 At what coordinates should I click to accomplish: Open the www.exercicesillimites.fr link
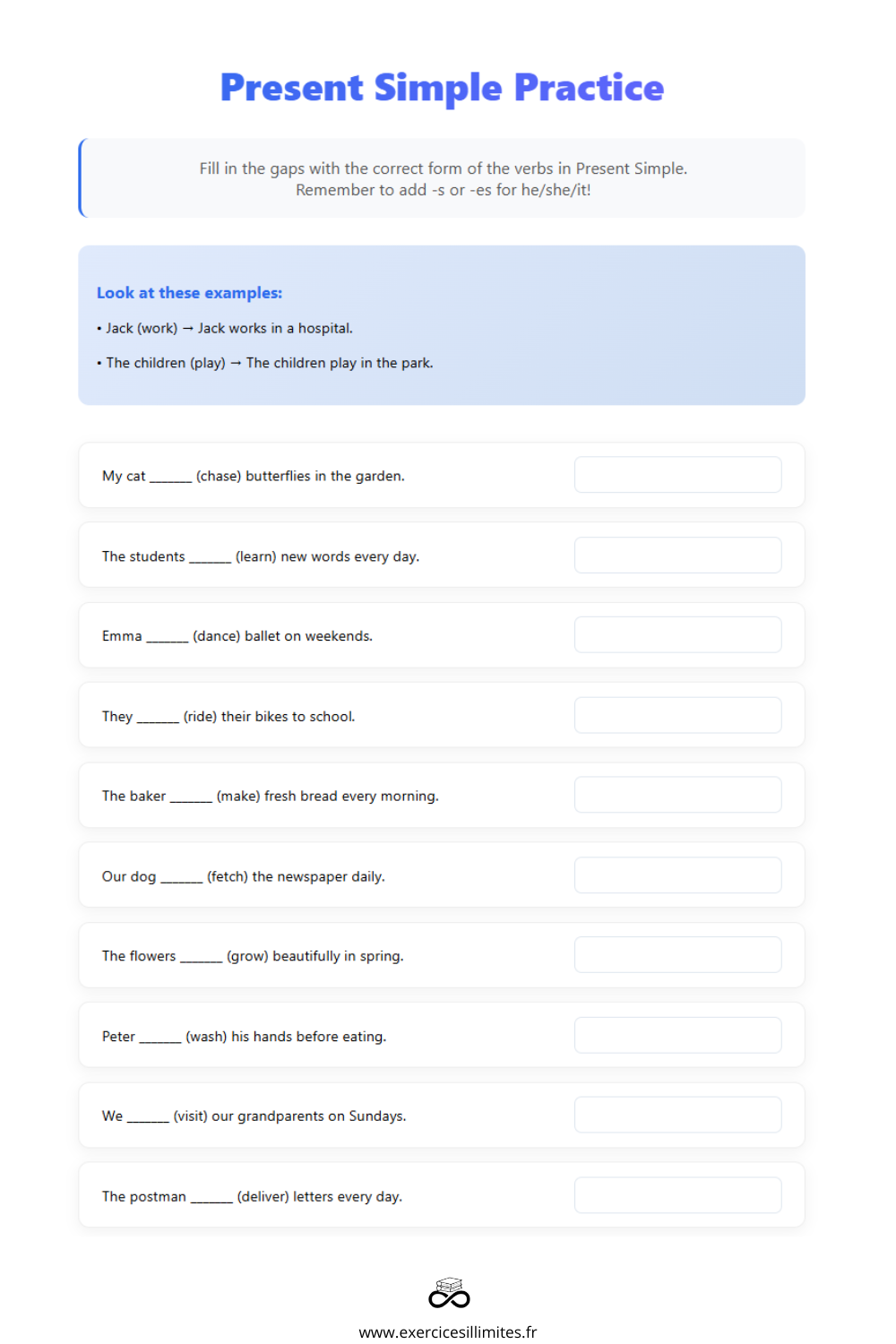[448, 1332]
